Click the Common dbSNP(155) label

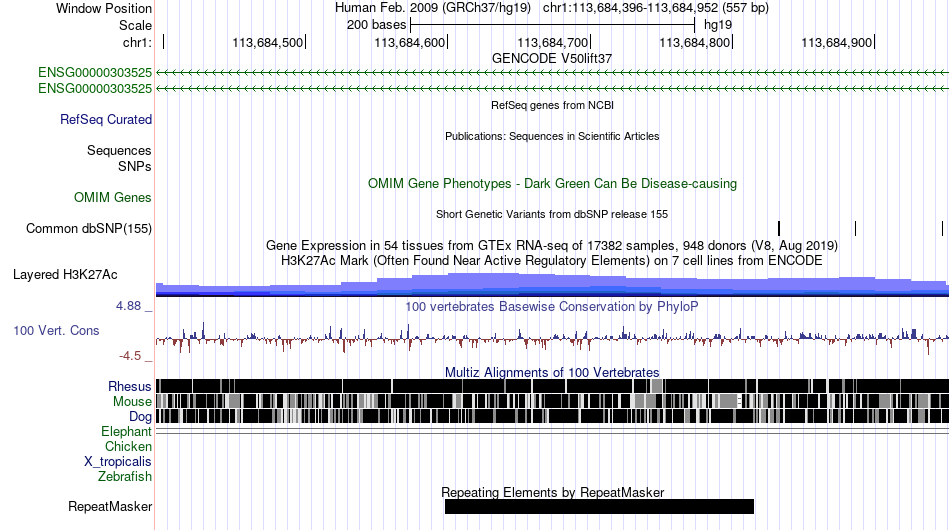[89, 228]
